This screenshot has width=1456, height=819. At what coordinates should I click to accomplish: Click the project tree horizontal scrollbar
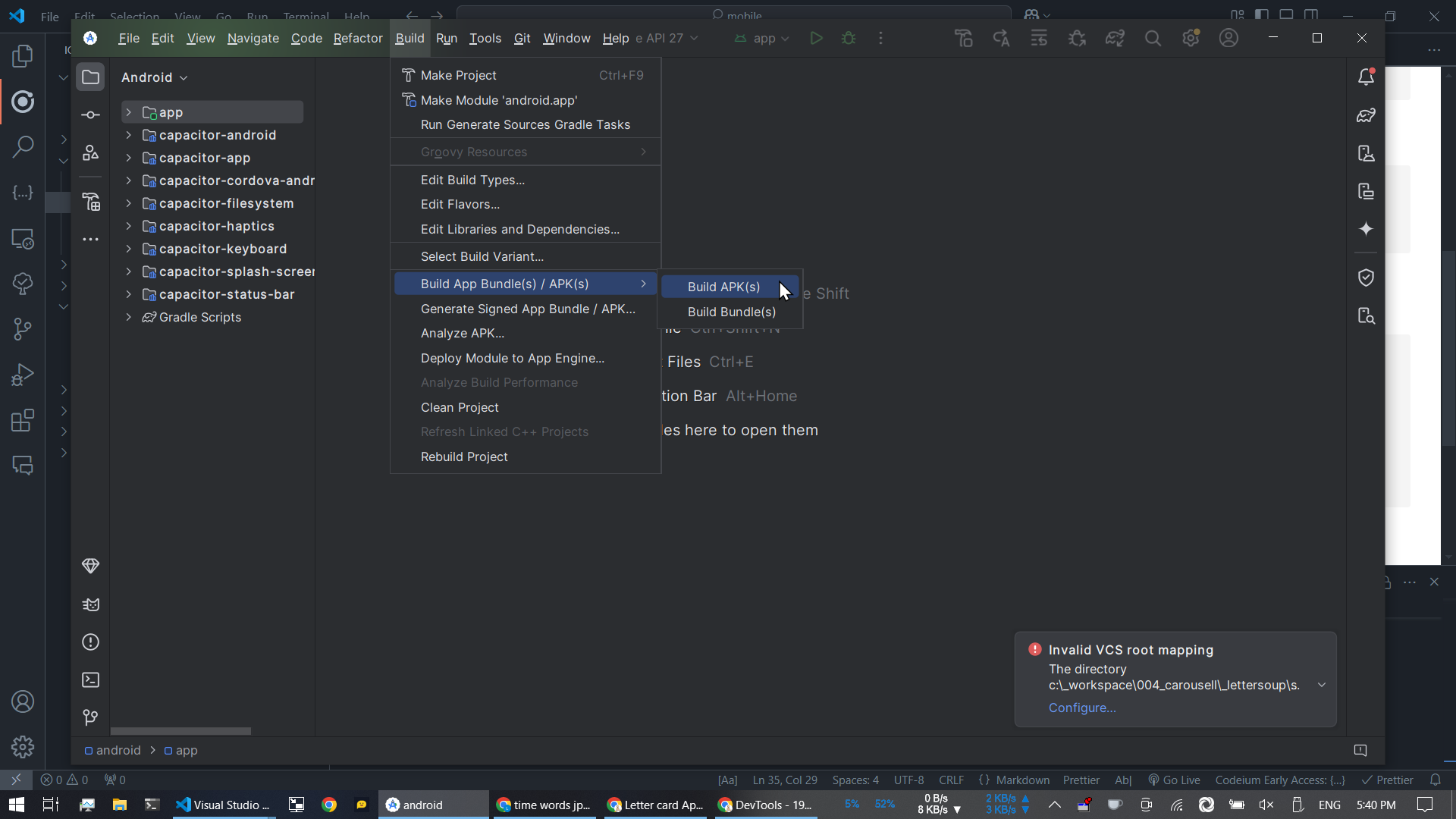click(x=180, y=731)
